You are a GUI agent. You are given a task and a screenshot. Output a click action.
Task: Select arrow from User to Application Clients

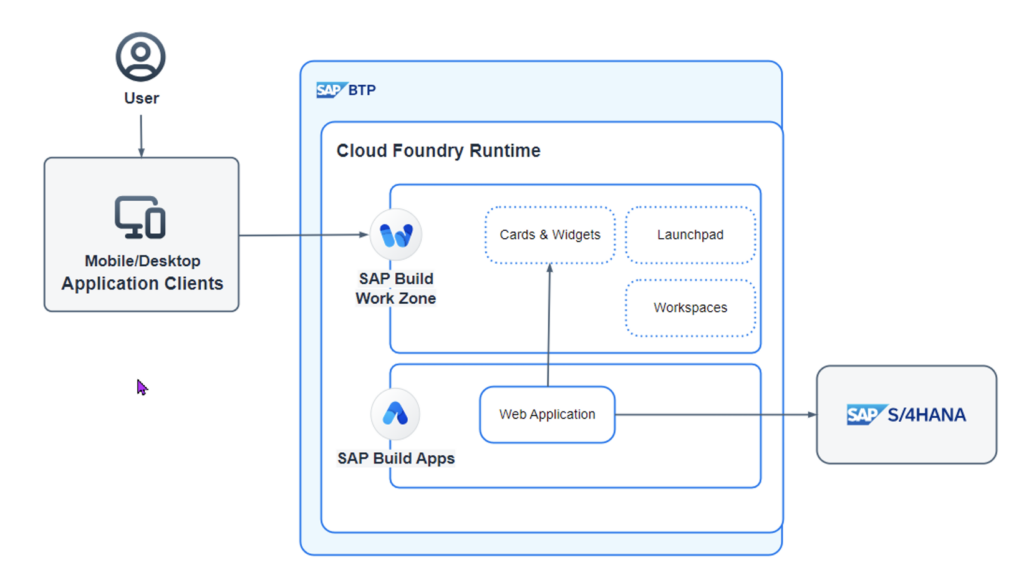(141, 134)
